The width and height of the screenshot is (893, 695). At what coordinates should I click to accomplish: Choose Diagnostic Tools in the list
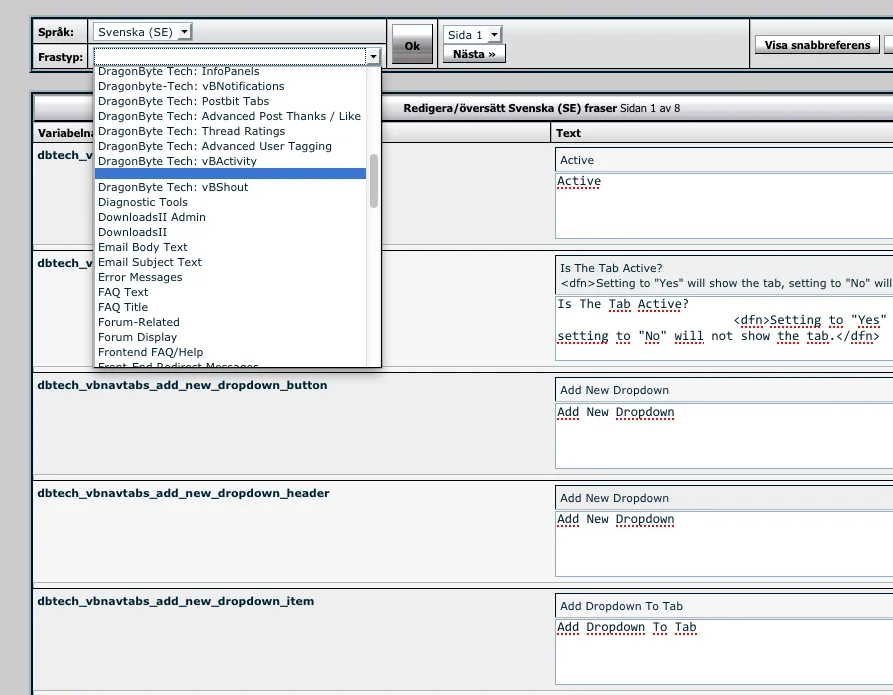pos(230,202)
